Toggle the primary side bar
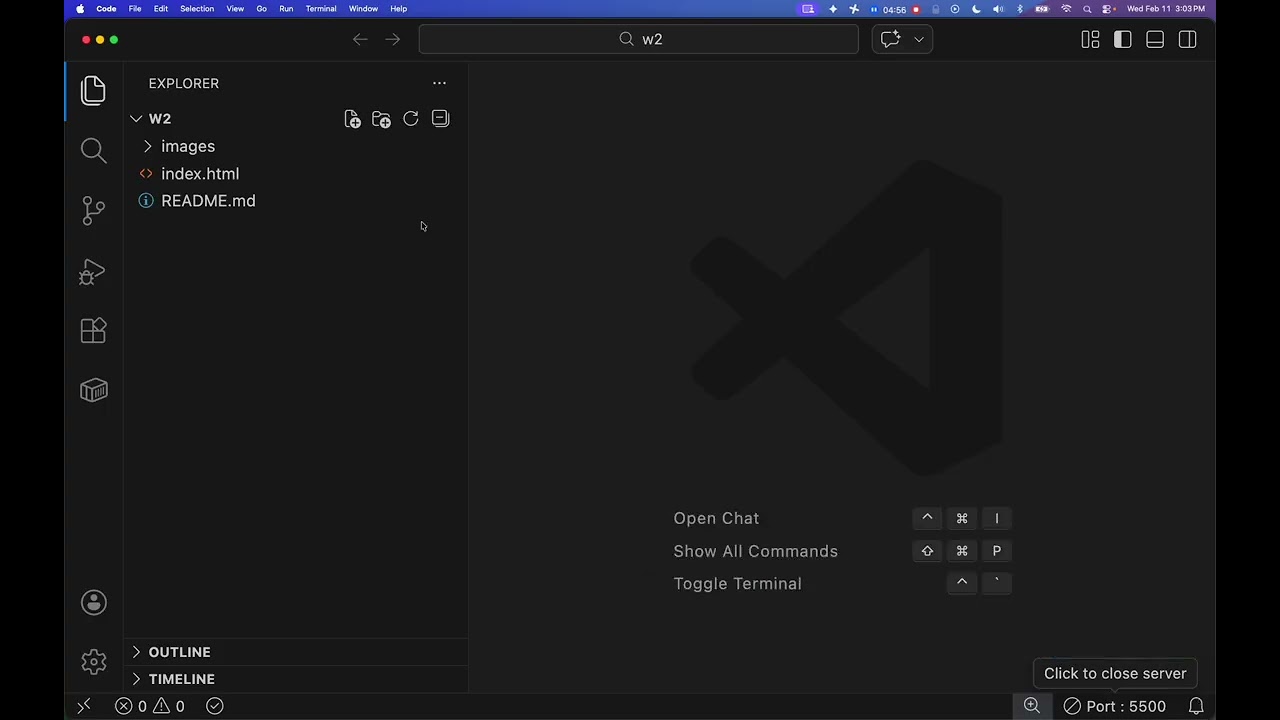1280x720 pixels. coord(1122,39)
